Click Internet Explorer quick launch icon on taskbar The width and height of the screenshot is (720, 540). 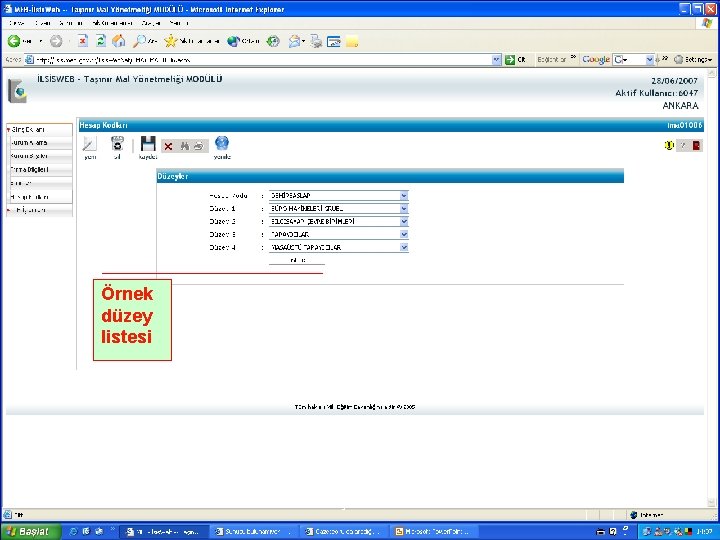pos(73,532)
